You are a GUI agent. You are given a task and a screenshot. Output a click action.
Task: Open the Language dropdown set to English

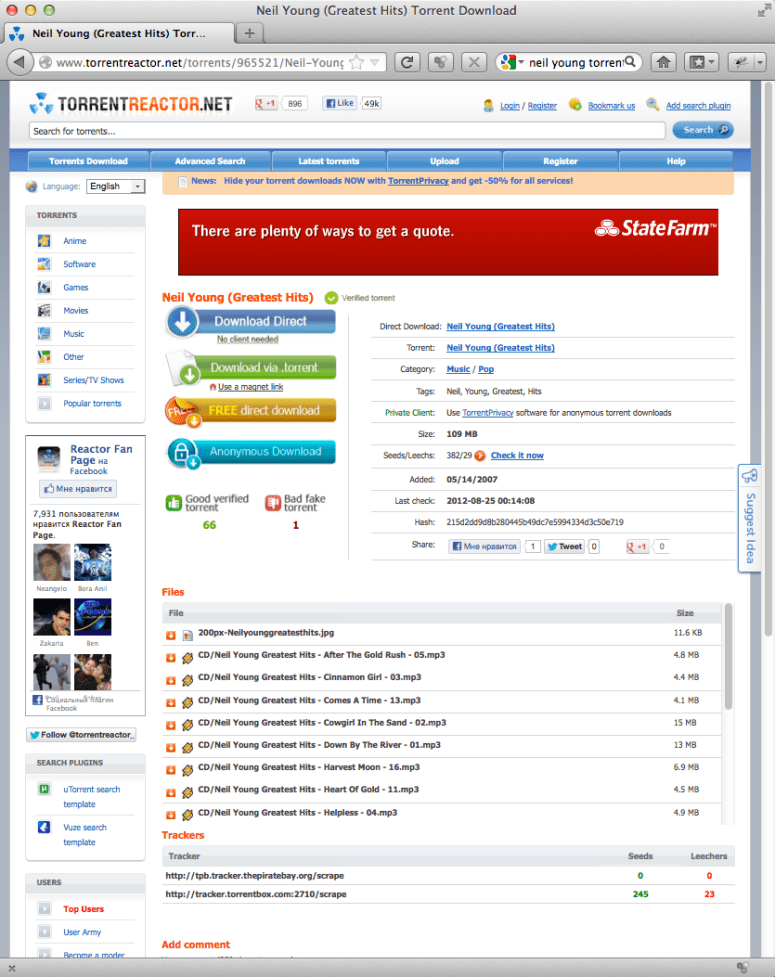tap(116, 186)
